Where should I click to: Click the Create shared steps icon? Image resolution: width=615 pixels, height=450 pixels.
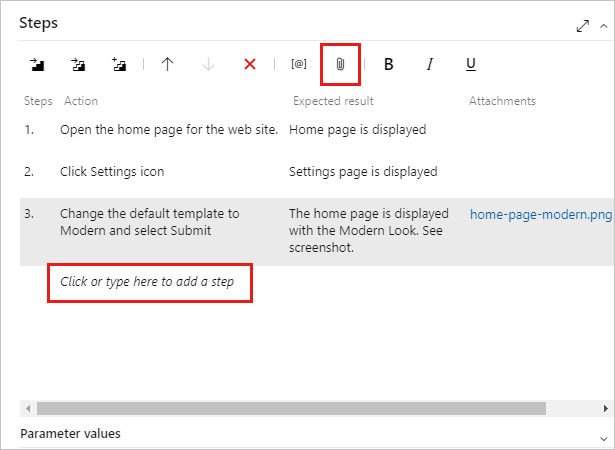(x=119, y=65)
